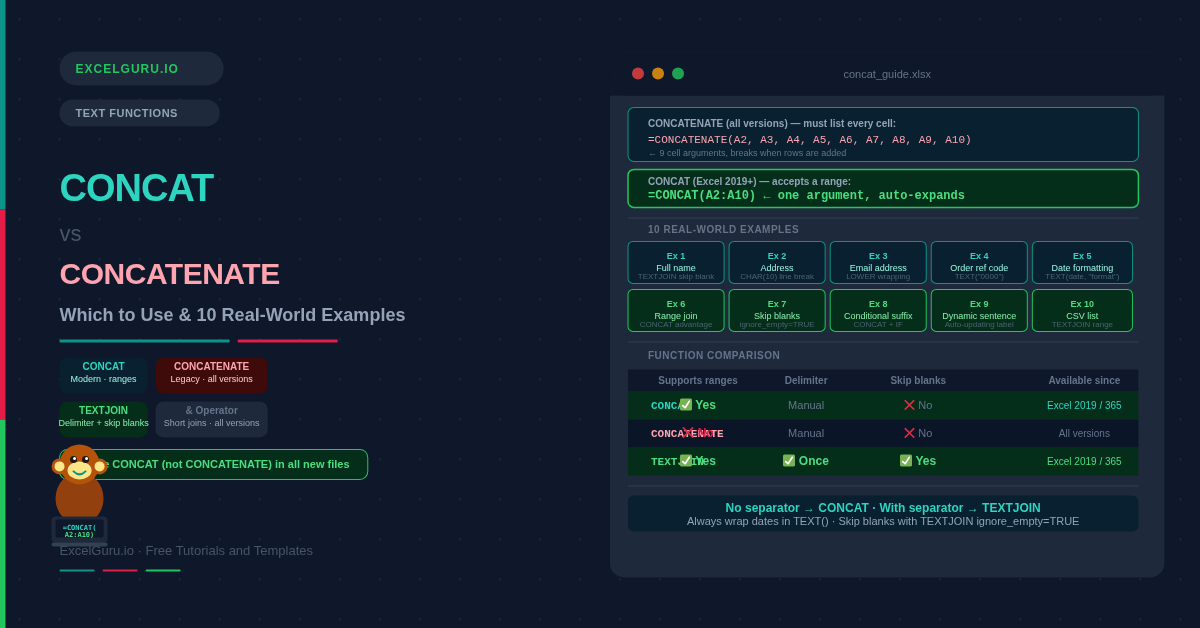1200x628 pixels.
Task: Click green check in TEXTJOIN Skip blanks
Action: pyautogui.click(x=906, y=461)
